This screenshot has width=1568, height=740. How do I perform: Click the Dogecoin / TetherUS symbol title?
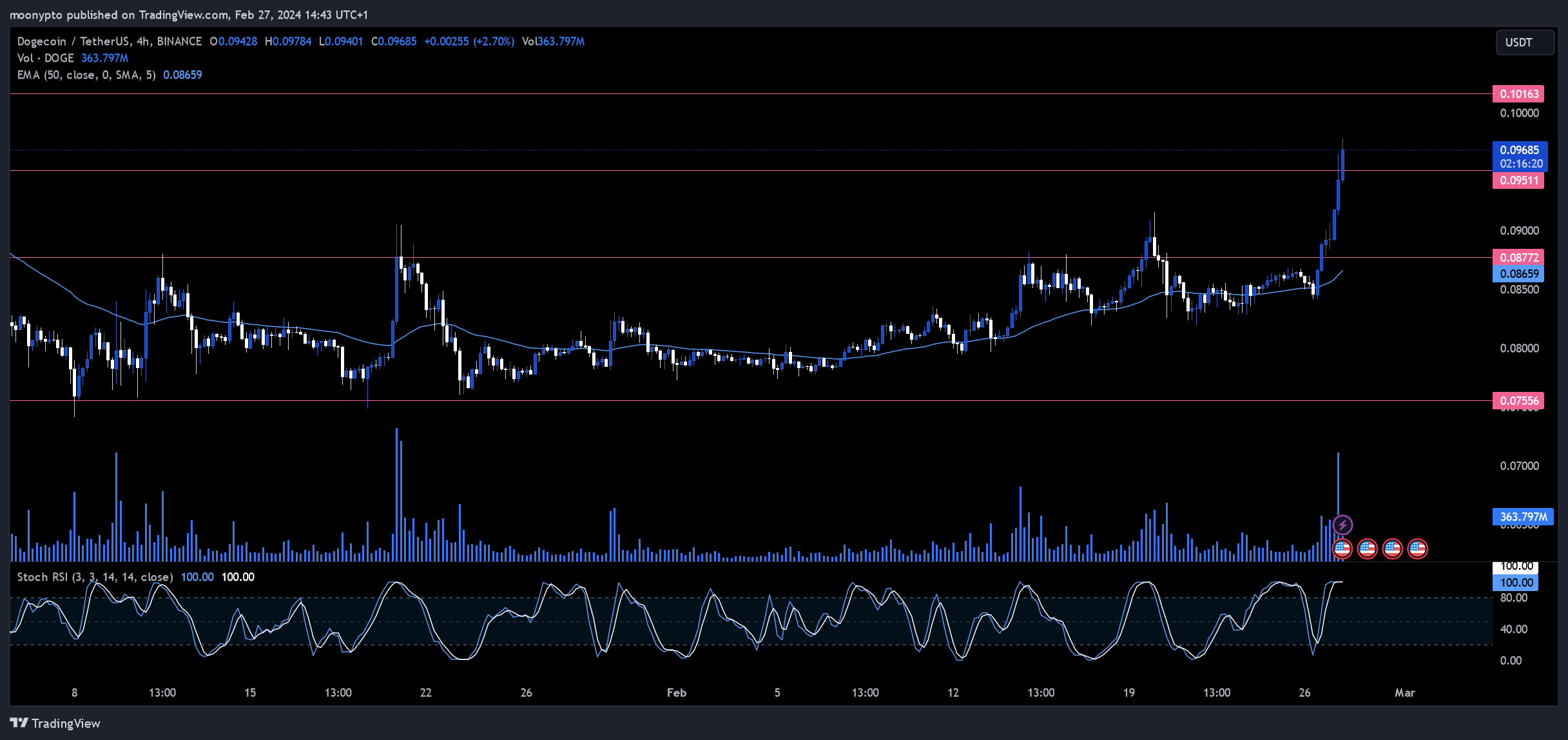coord(109,41)
